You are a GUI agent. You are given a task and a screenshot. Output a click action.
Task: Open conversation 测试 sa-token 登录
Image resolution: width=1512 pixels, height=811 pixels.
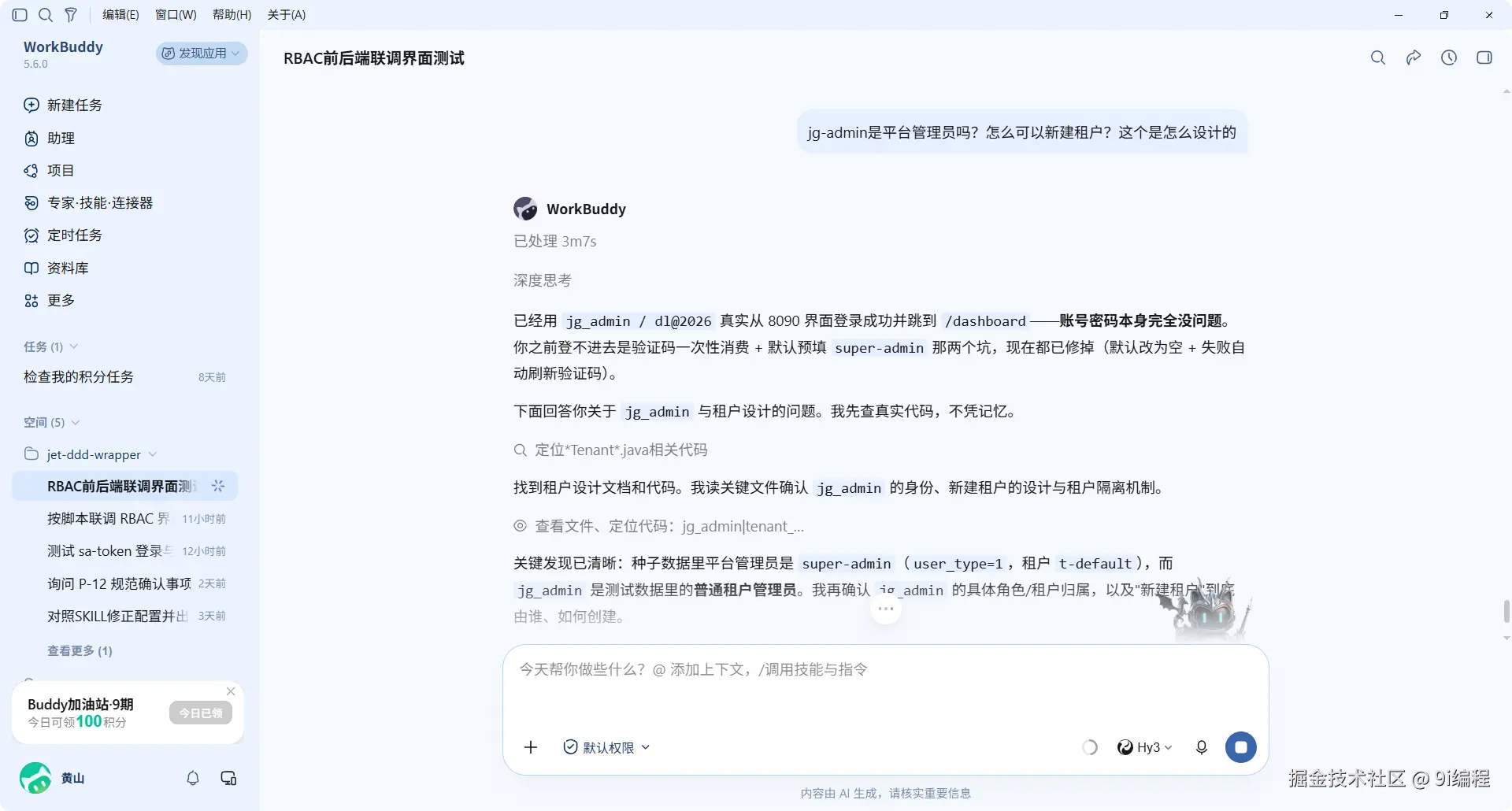point(124,551)
